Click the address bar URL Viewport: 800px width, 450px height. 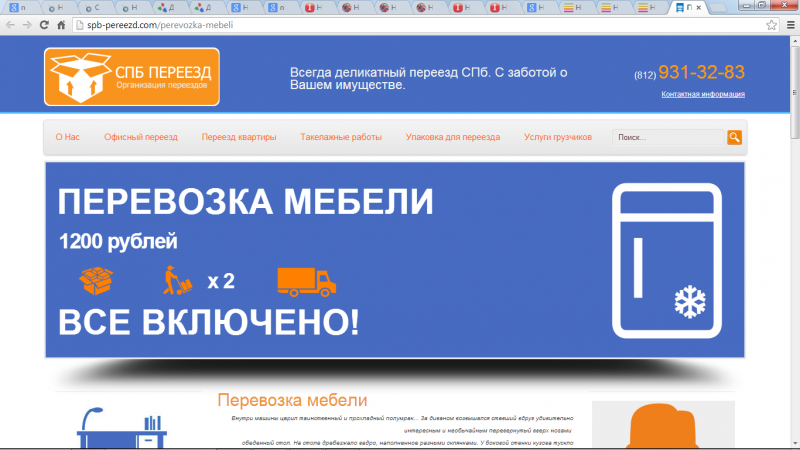click(160, 24)
